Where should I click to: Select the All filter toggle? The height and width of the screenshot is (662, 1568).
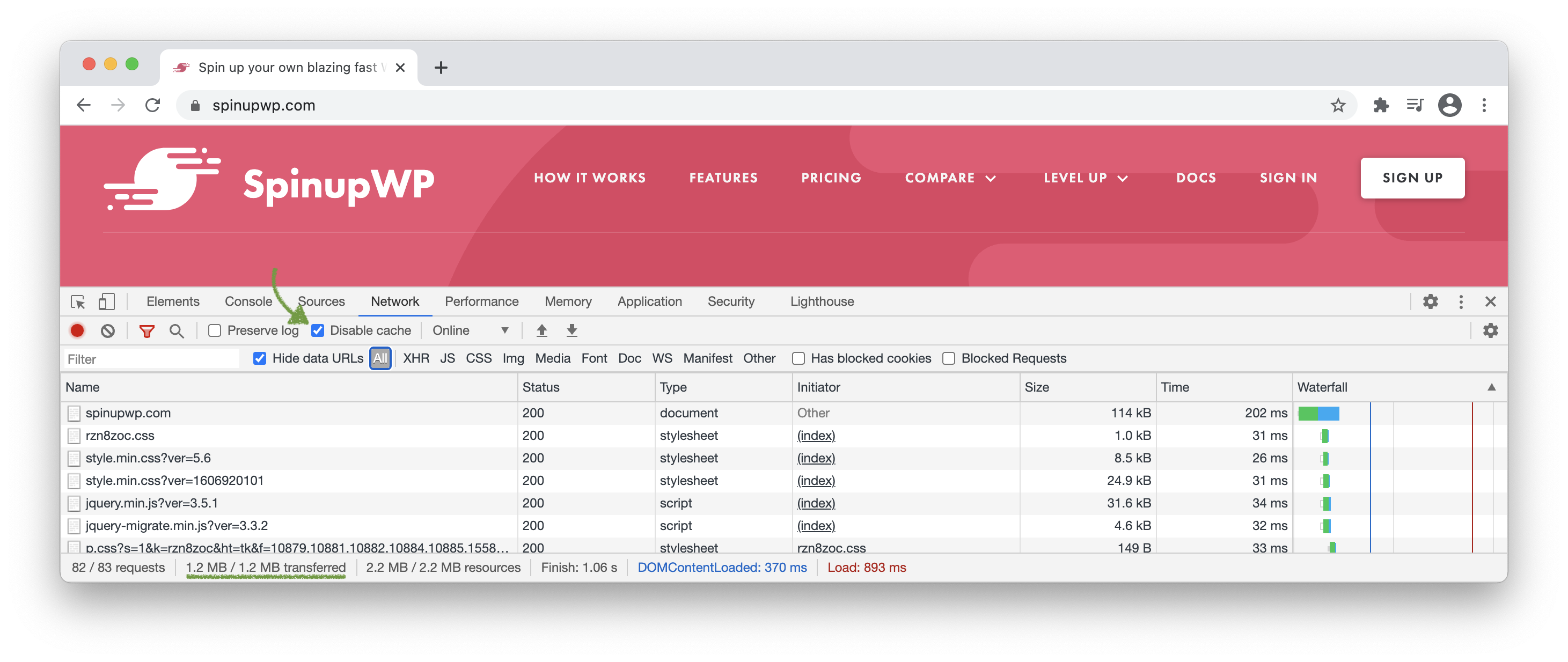point(380,358)
